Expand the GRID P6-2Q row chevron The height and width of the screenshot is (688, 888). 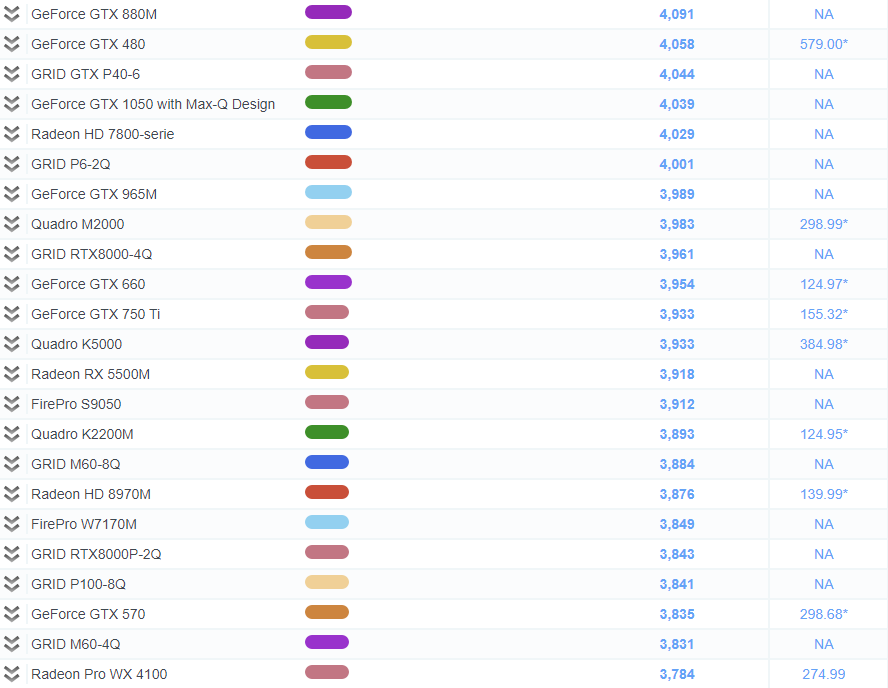click(11, 164)
